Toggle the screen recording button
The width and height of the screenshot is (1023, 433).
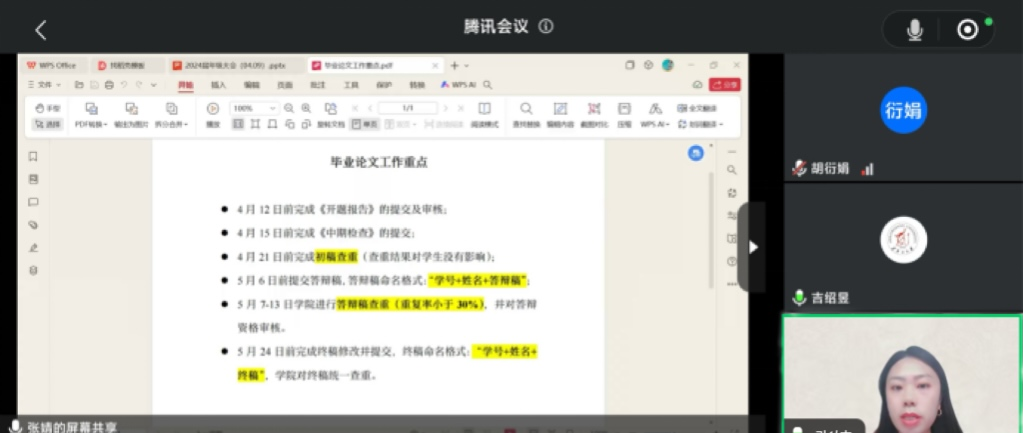pyautogui.click(x=967, y=30)
